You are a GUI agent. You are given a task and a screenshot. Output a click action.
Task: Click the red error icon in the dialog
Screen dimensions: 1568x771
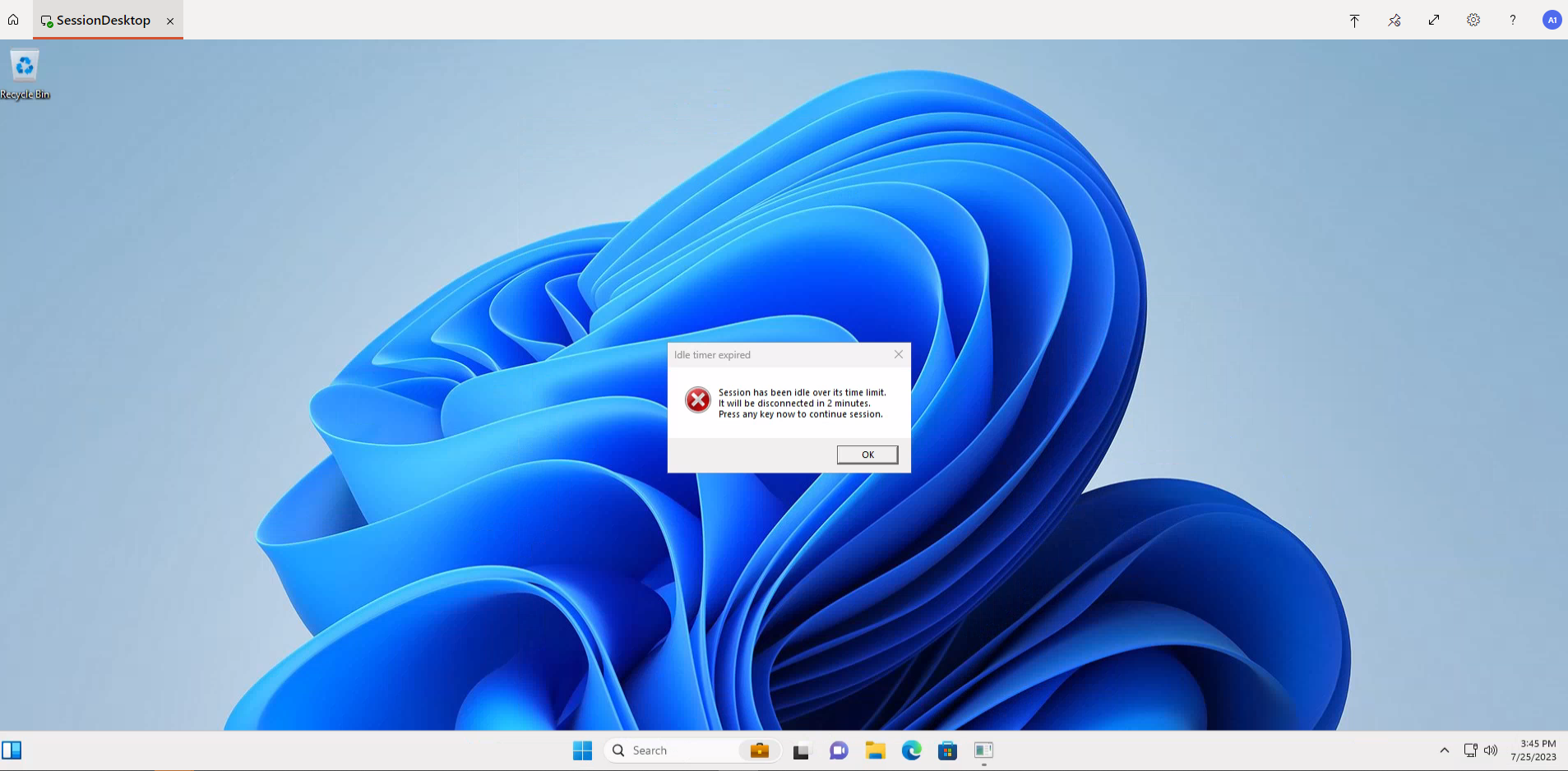698,400
